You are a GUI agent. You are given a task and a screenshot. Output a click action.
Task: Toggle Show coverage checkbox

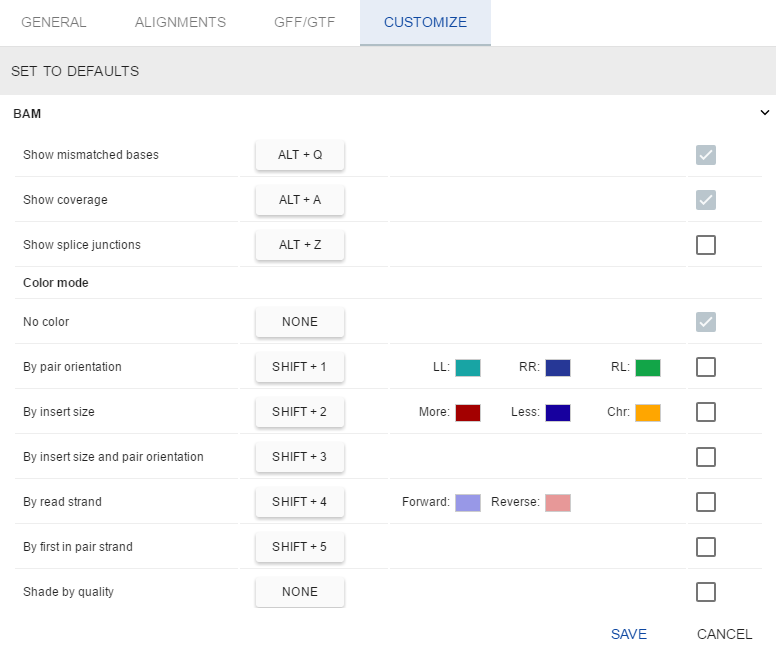click(x=706, y=200)
